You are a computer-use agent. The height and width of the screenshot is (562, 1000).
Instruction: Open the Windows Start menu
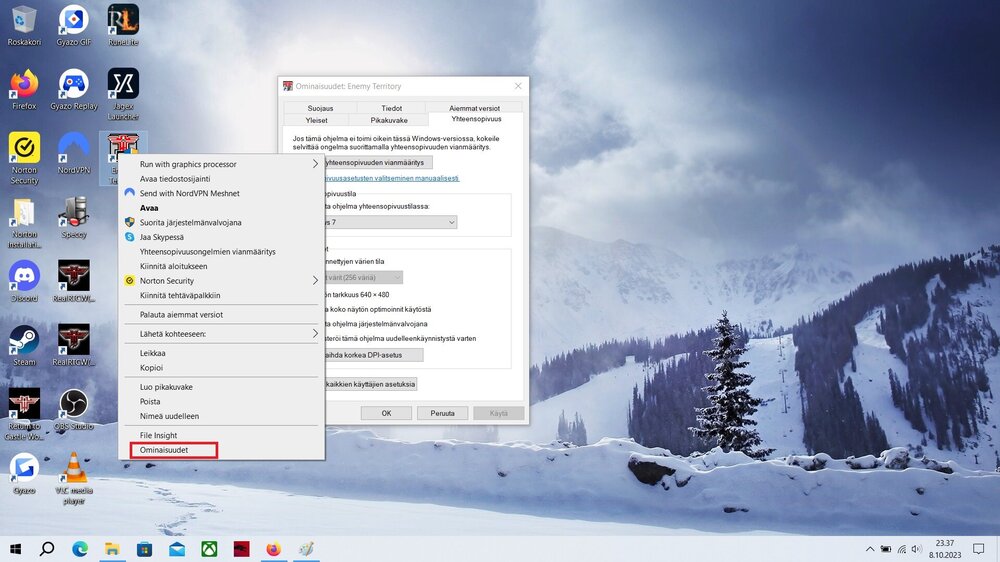(15, 549)
